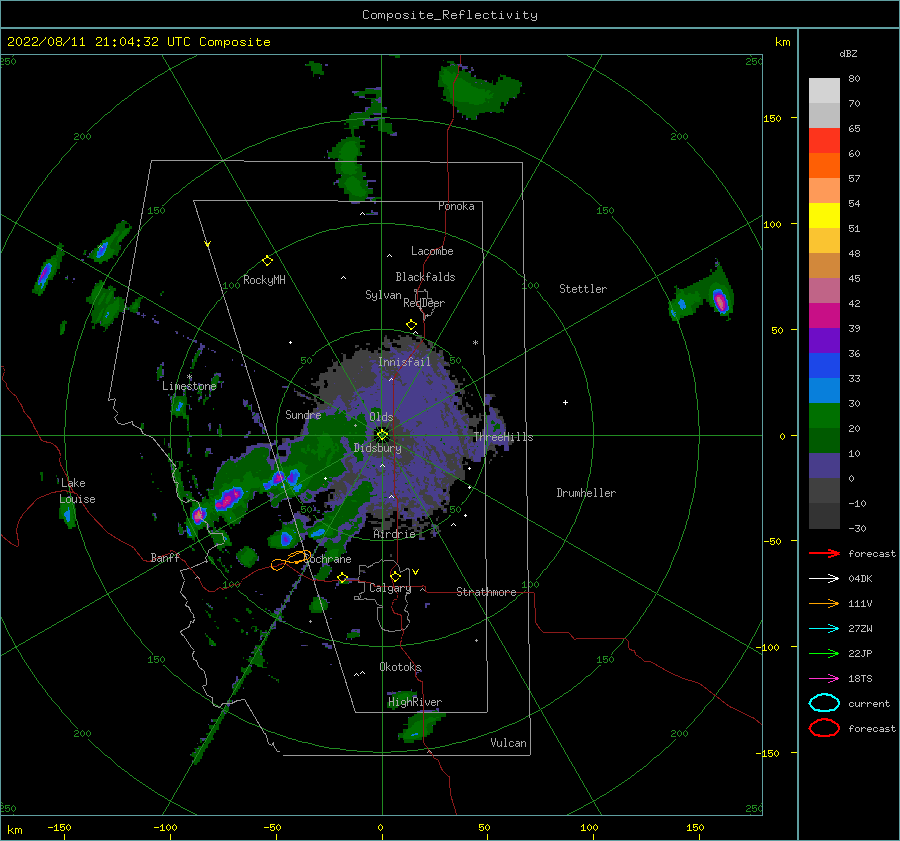Click the magenta 39-42 dBZ color swatch
Screen dimensions: 900x841
pos(824,316)
